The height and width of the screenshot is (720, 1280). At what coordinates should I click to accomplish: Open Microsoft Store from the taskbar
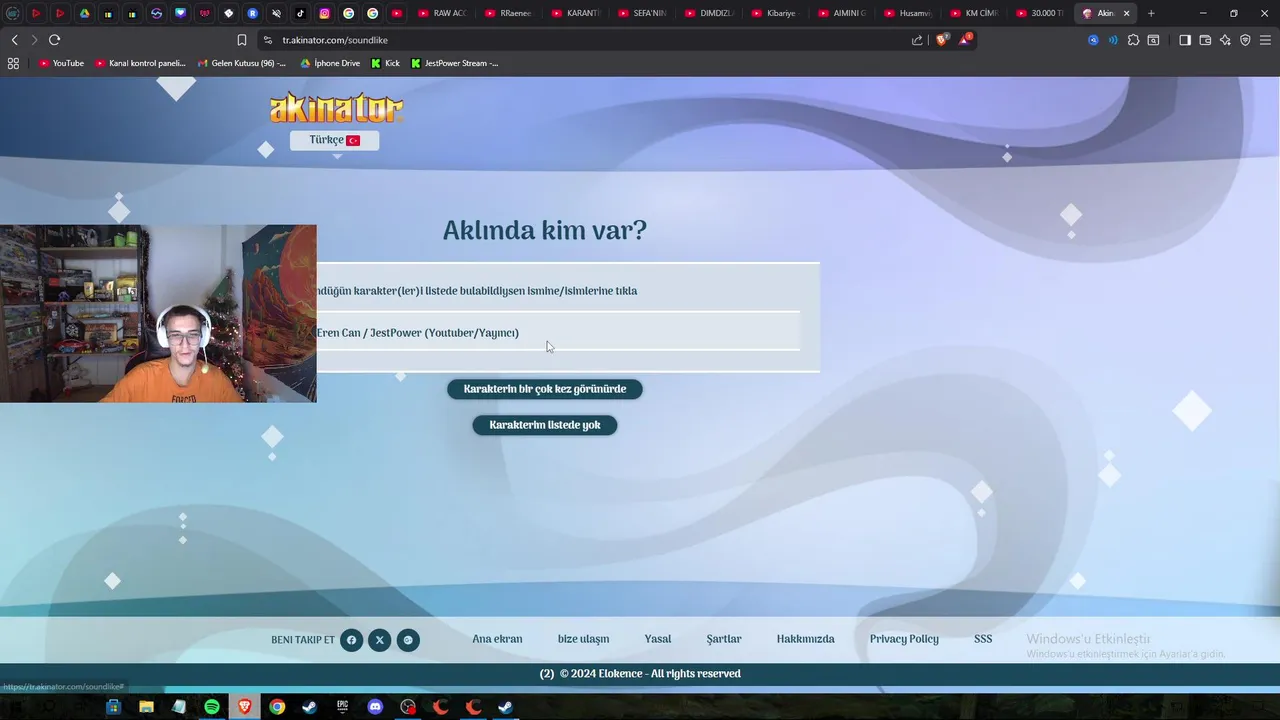tap(113, 707)
